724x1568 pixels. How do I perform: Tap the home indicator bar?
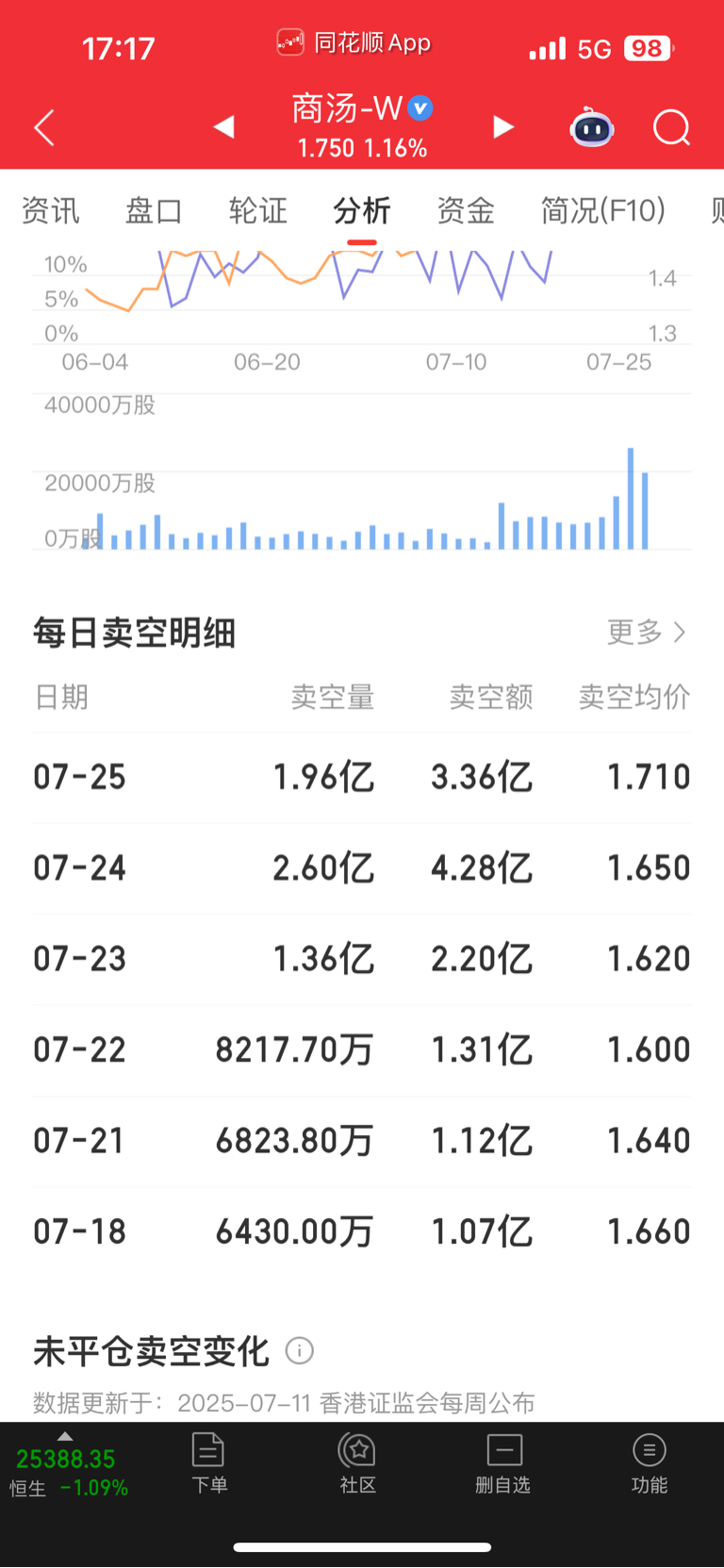pyautogui.click(x=362, y=1547)
